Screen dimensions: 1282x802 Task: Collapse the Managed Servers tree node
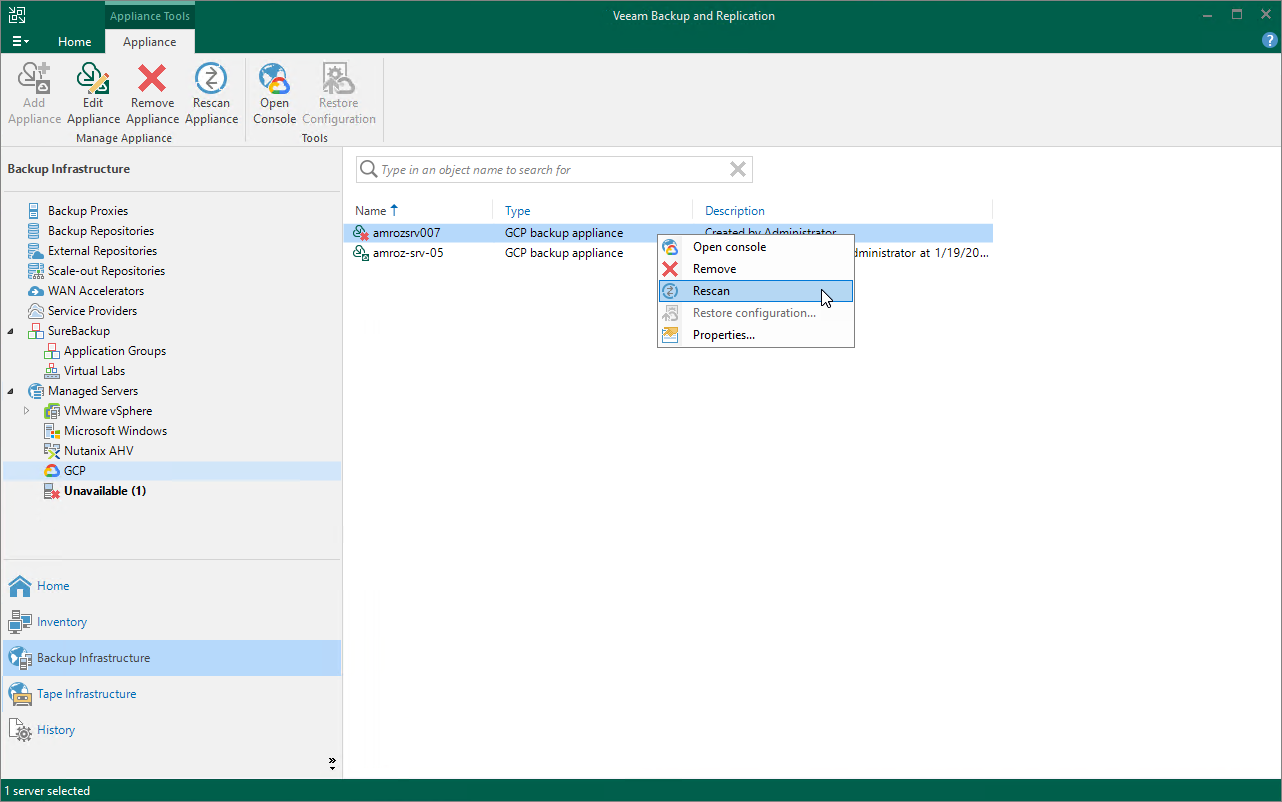11,391
